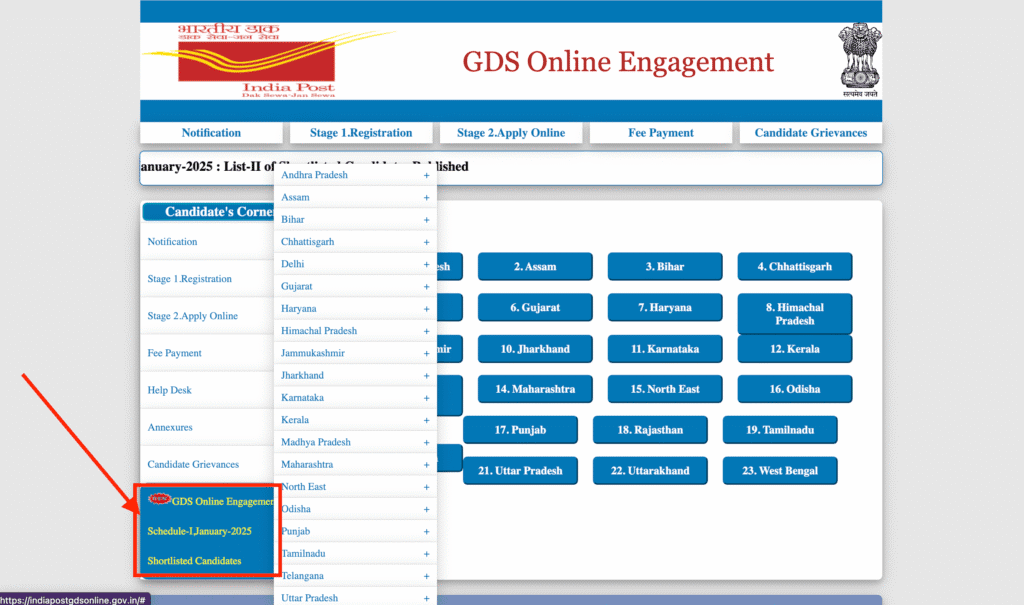Screen dimensions: 1024x605
Task: Click the Candidate's Corner panel header
Action: pos(209,212)
